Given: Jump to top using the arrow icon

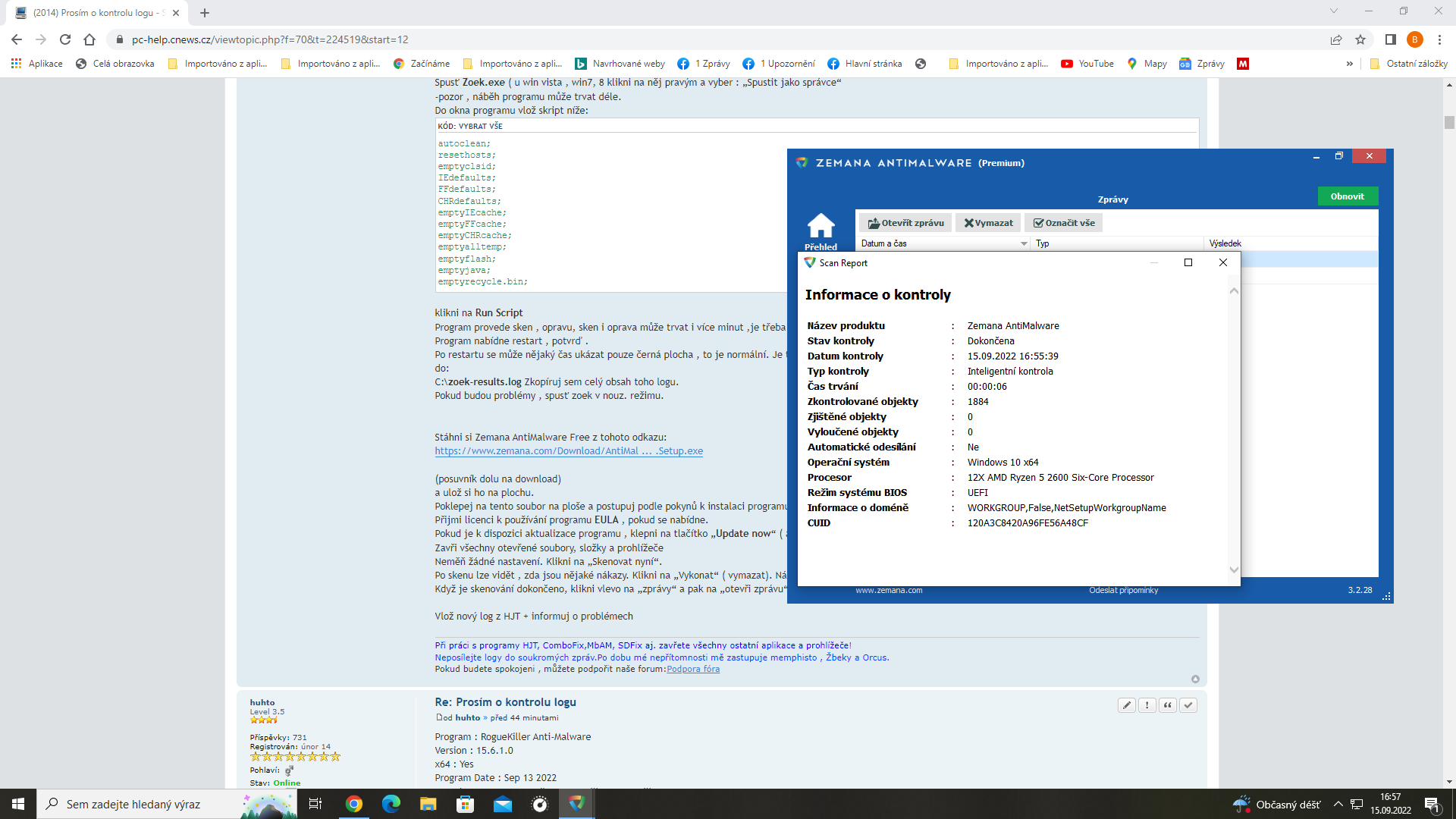Looking at the screenshot, I should [x=1195, y=679].
